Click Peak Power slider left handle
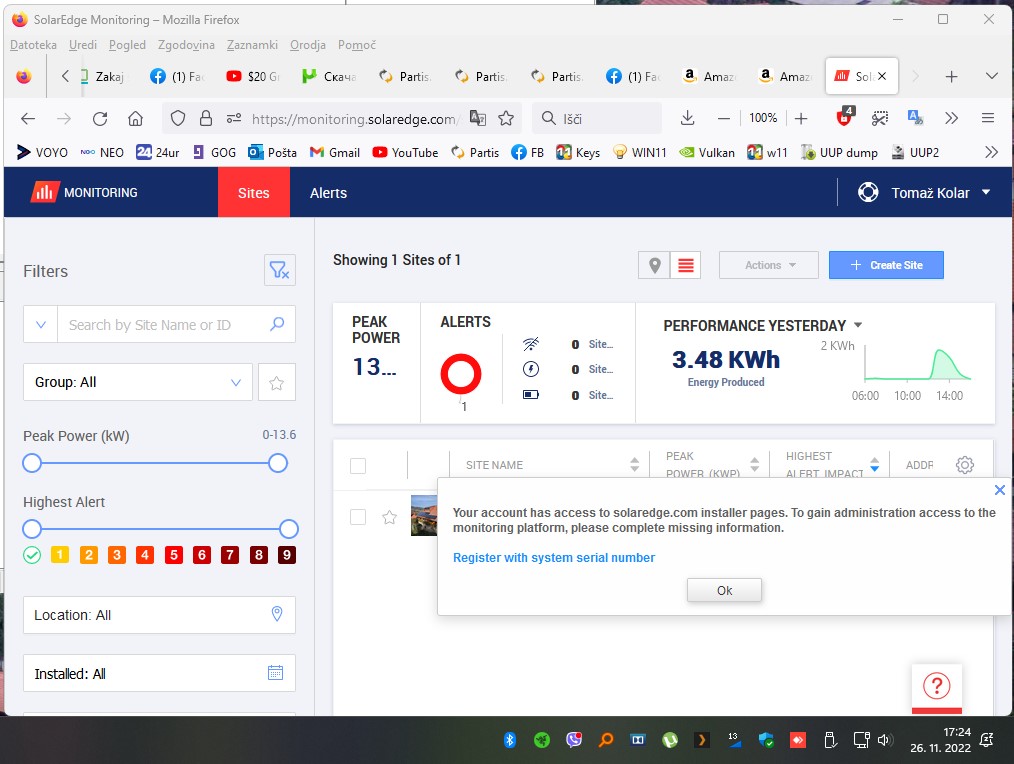 tap(32, 463)
